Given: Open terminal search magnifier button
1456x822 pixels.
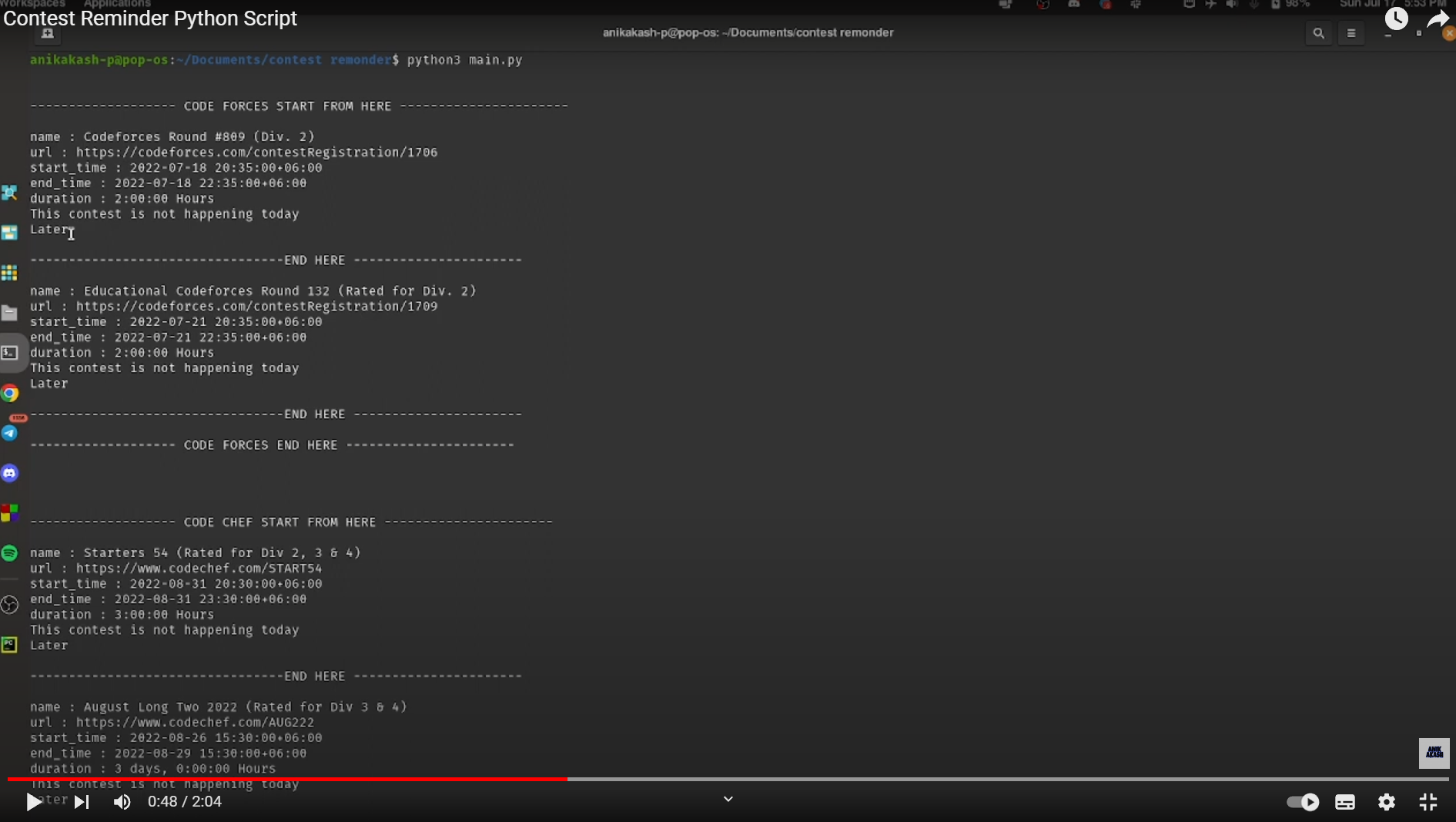Looking at the screenshot, I should coord(1318,33).
